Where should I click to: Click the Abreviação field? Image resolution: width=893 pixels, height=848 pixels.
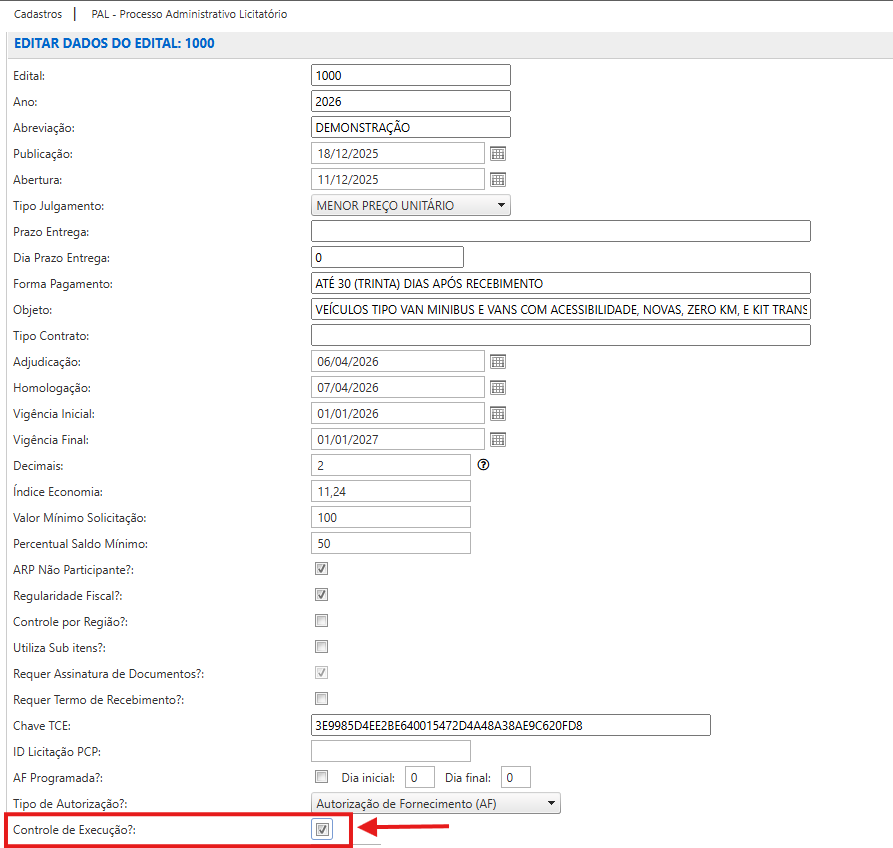(x=411, y=128)
